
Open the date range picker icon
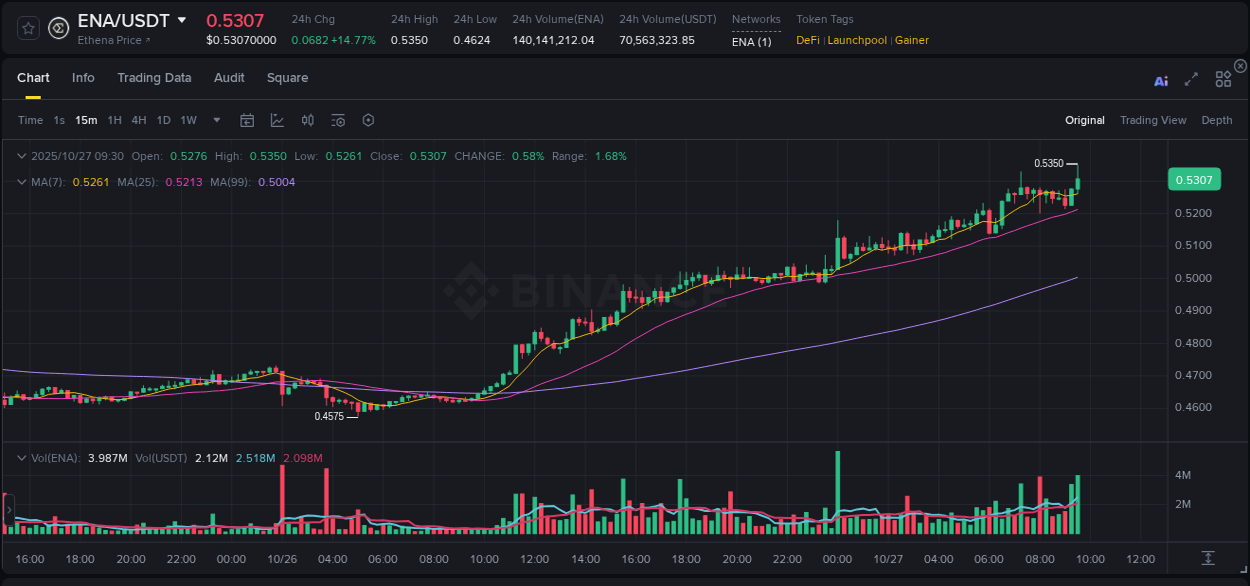point(247,119)
